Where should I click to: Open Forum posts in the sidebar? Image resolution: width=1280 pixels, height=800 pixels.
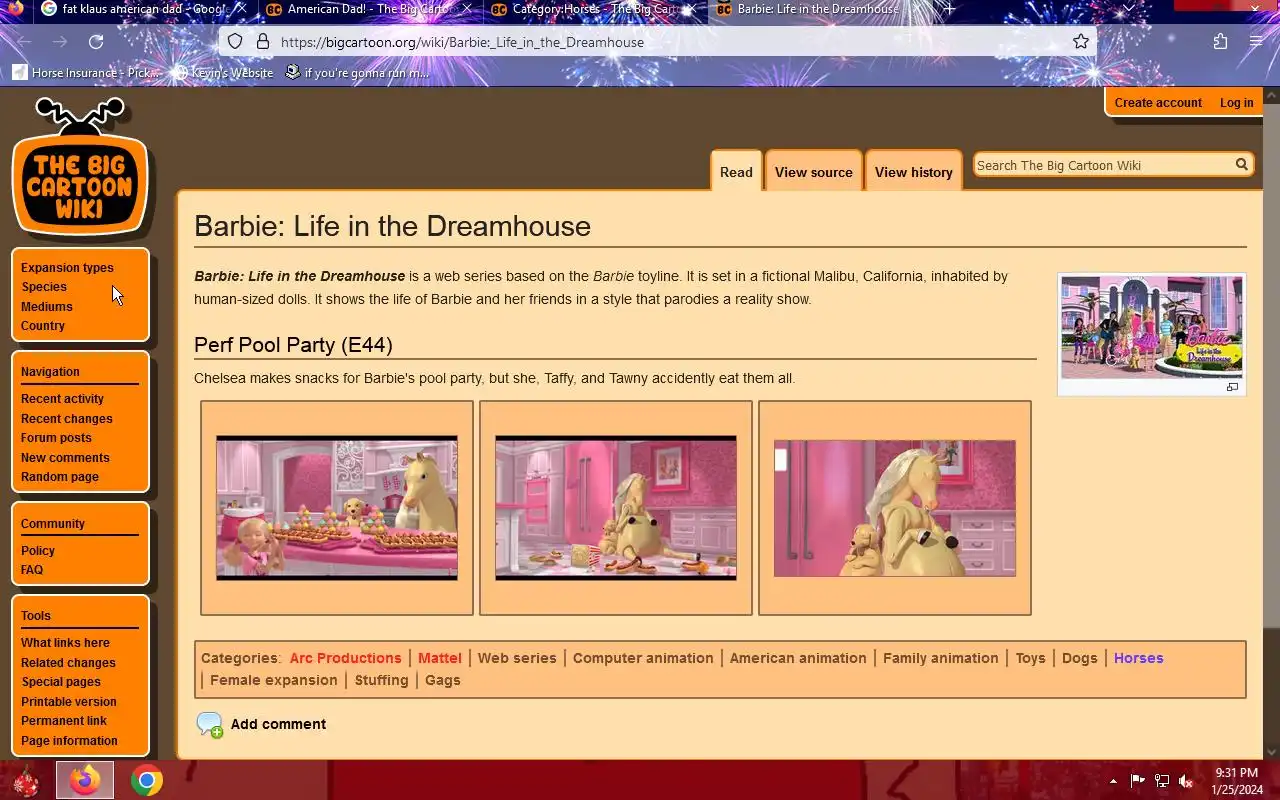tap(56, 438)
